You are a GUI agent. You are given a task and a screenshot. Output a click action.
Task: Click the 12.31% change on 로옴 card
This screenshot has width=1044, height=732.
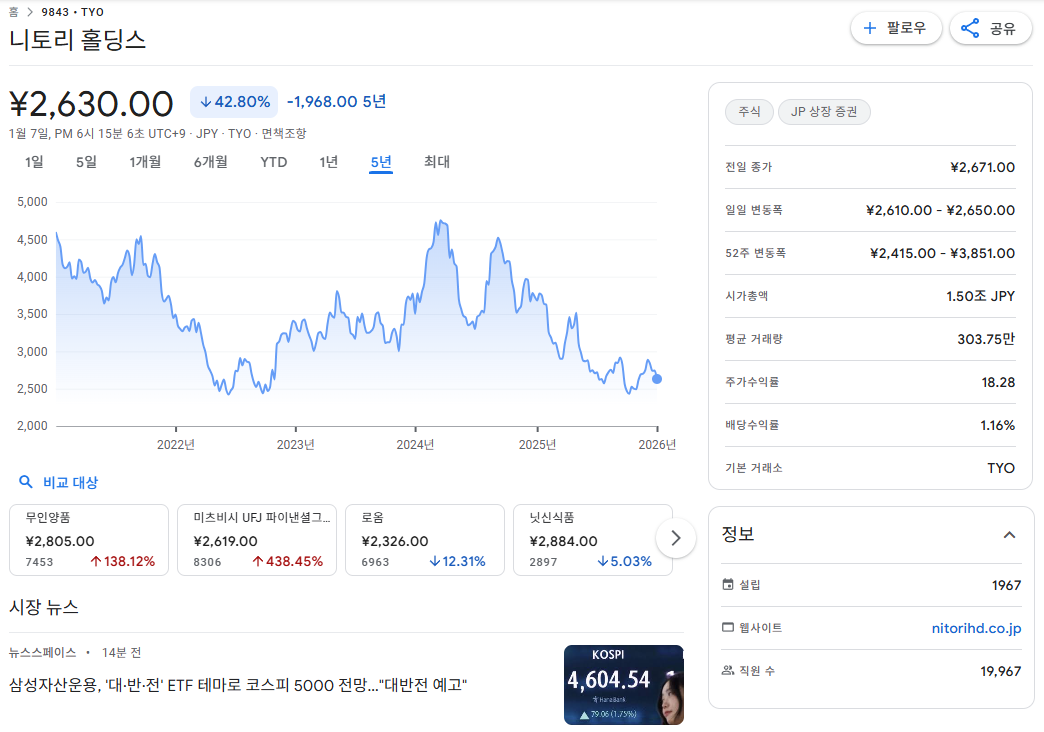point(457,561)
